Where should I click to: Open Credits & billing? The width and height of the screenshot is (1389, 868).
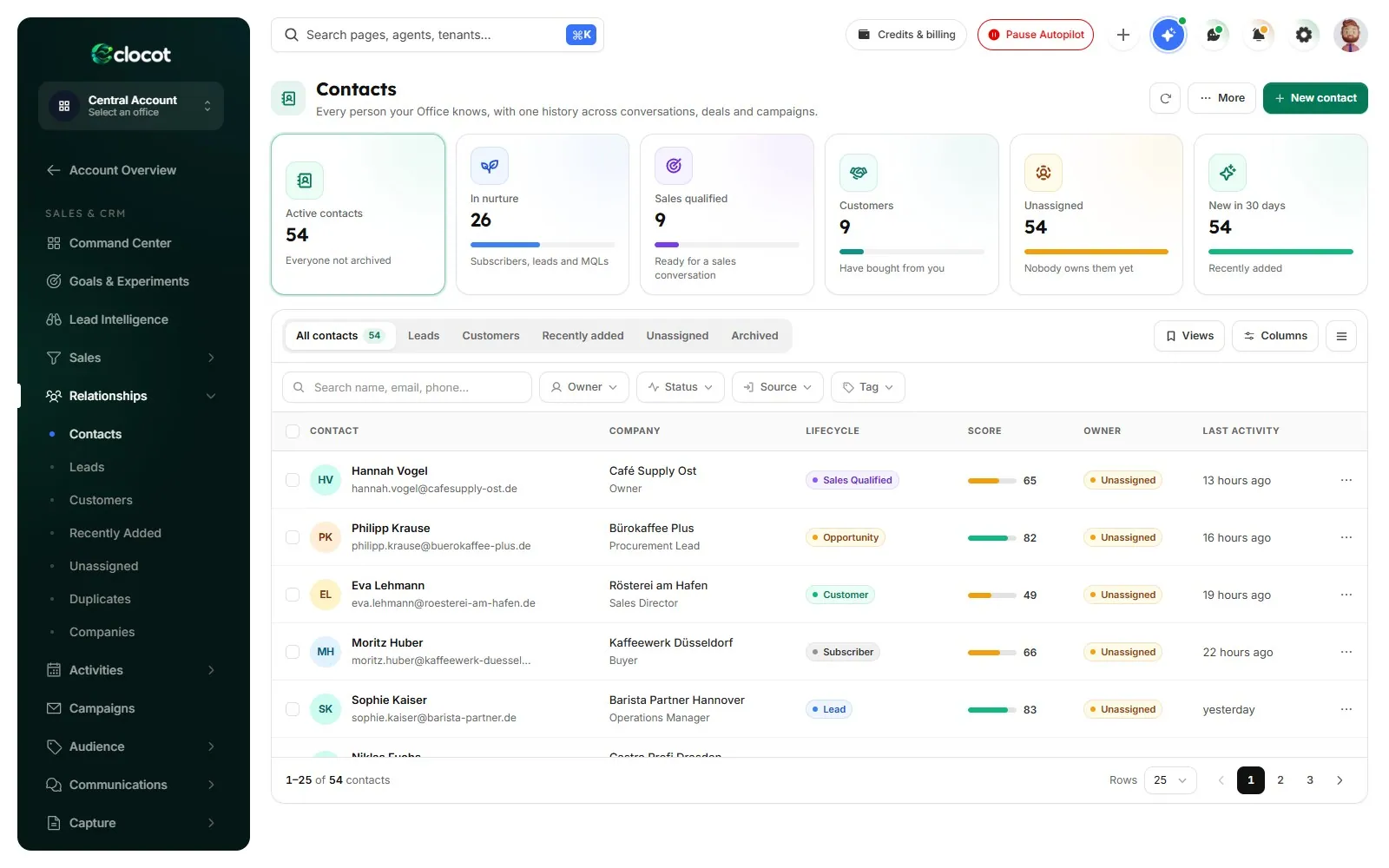point(906,35)
